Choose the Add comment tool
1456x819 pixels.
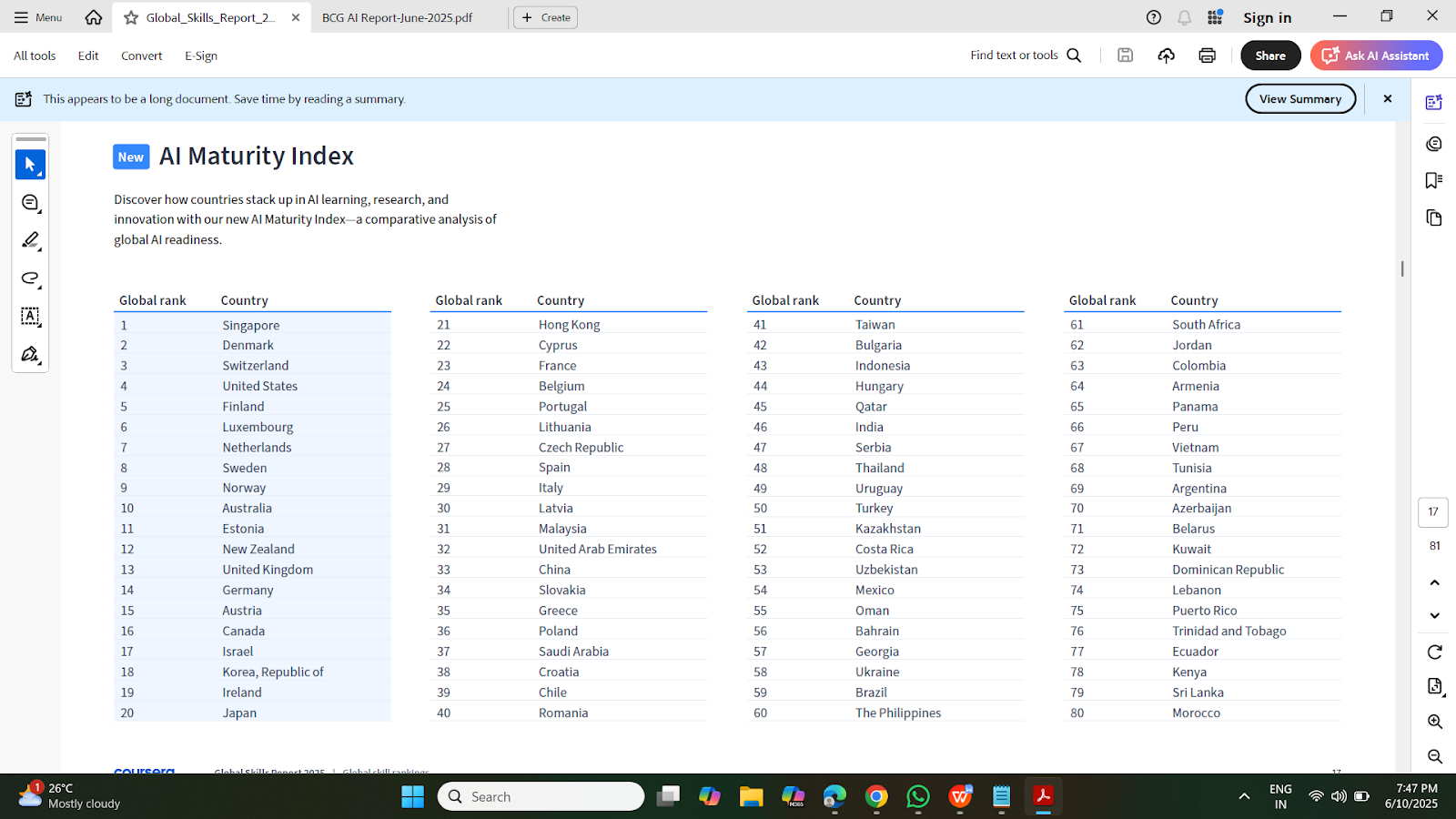click(30, 203)
